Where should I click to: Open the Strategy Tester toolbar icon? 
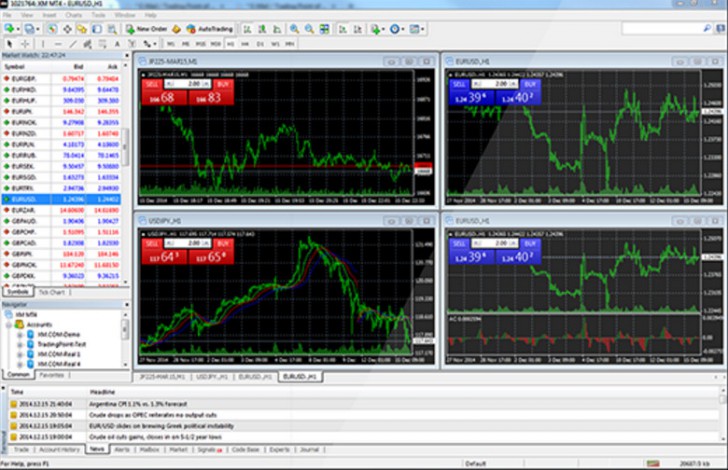click(112, 29)
